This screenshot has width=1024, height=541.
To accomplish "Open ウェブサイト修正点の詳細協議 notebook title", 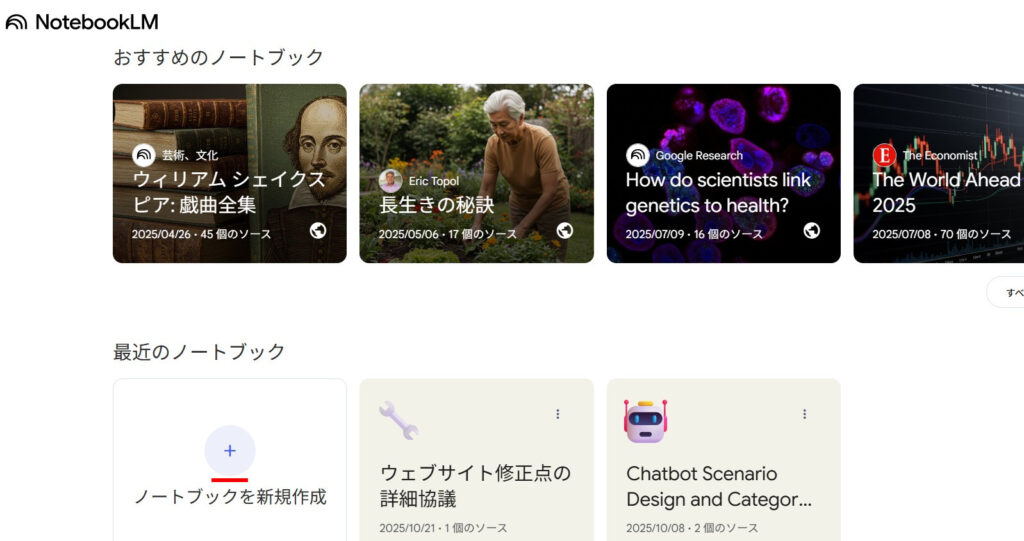I will 475,485.
